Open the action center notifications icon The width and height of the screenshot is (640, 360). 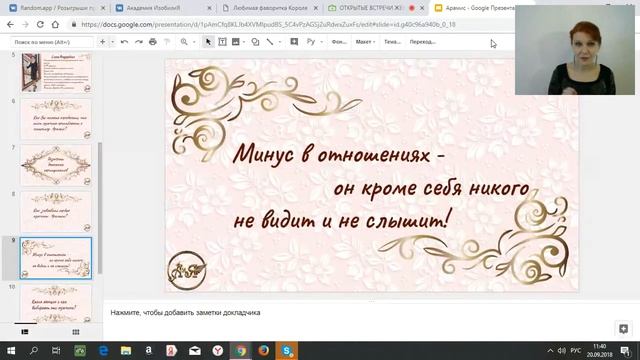coord(625,351)
